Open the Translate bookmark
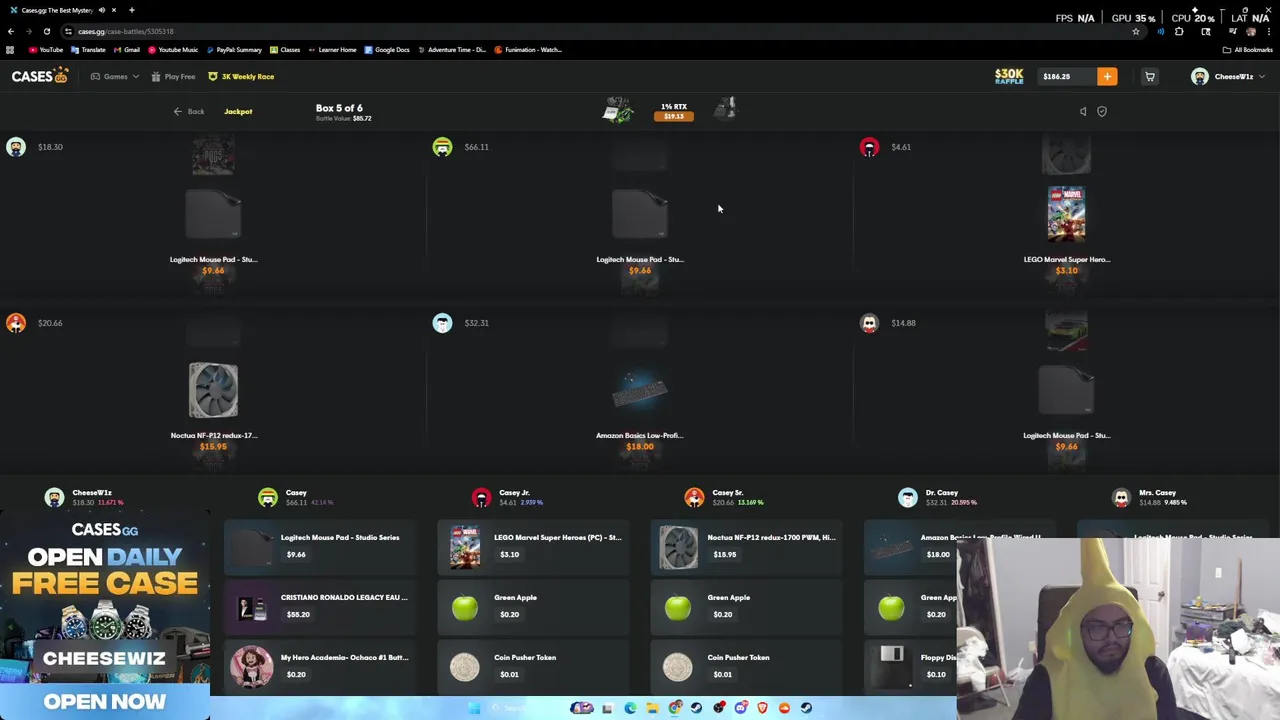 point(88,49)
